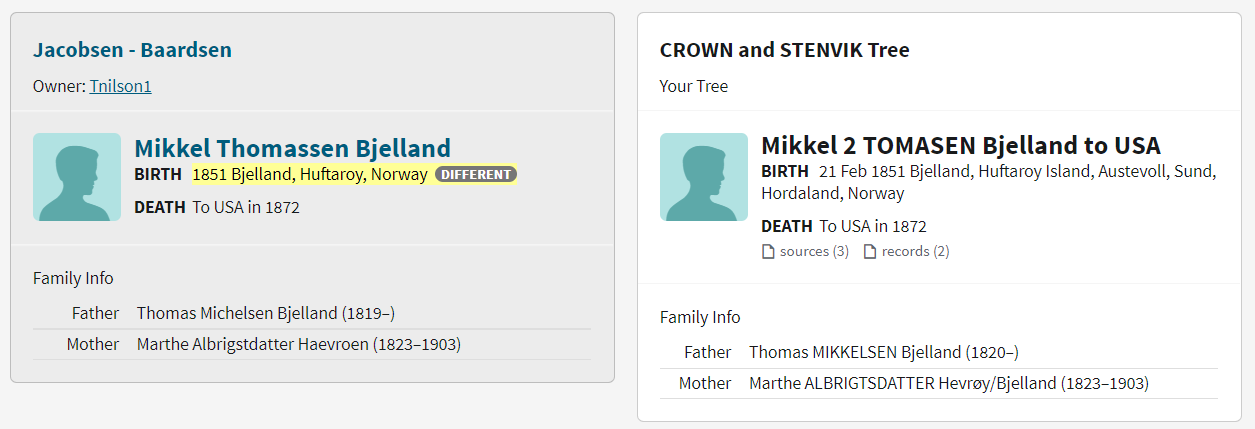Image resolution: width=1255 pixels, height=429 pixels.
Task: Click left card's death text To USA in 1872
Action: [245, 208]
